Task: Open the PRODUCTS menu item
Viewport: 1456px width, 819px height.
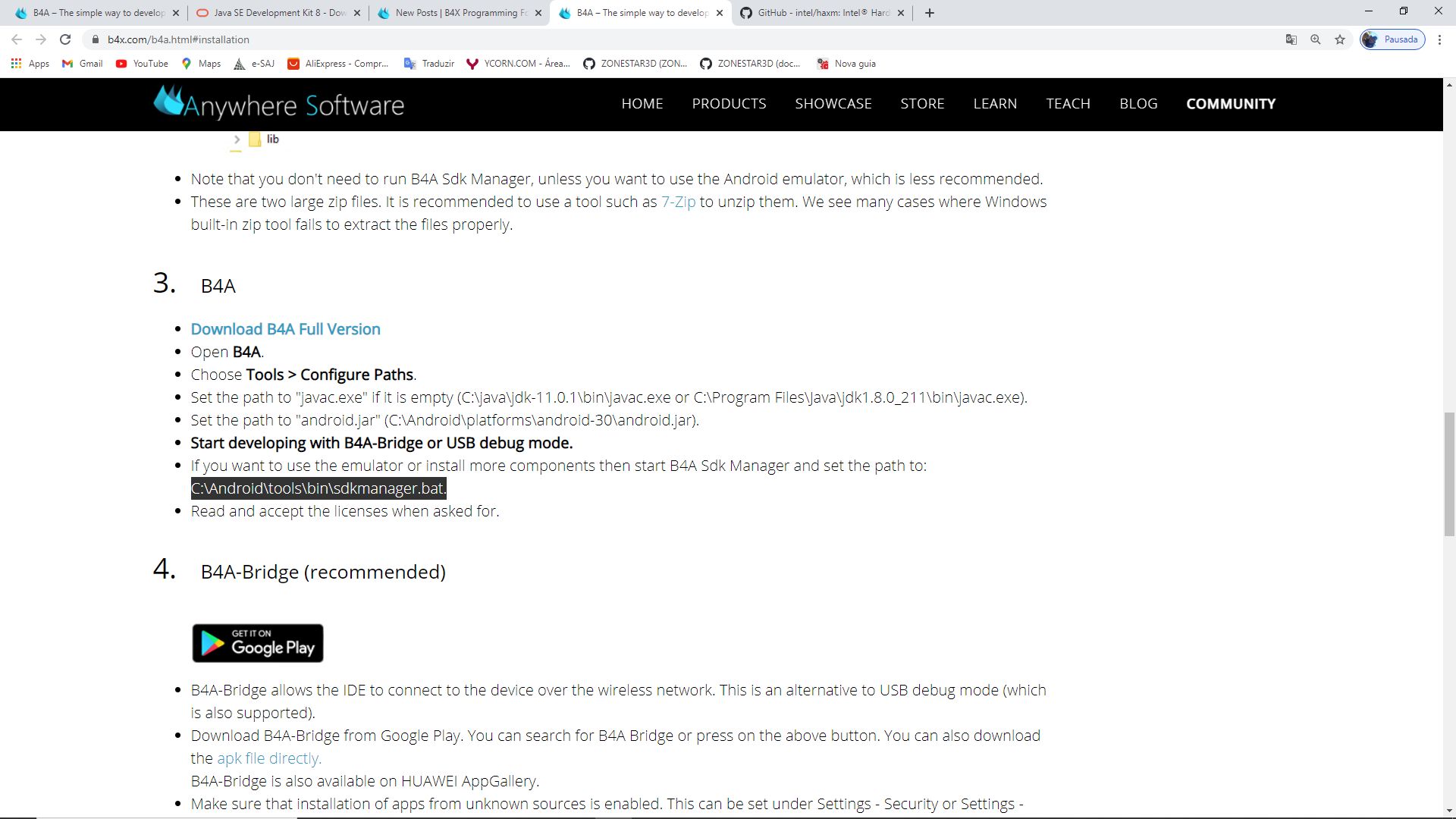Action: (729, 104)
